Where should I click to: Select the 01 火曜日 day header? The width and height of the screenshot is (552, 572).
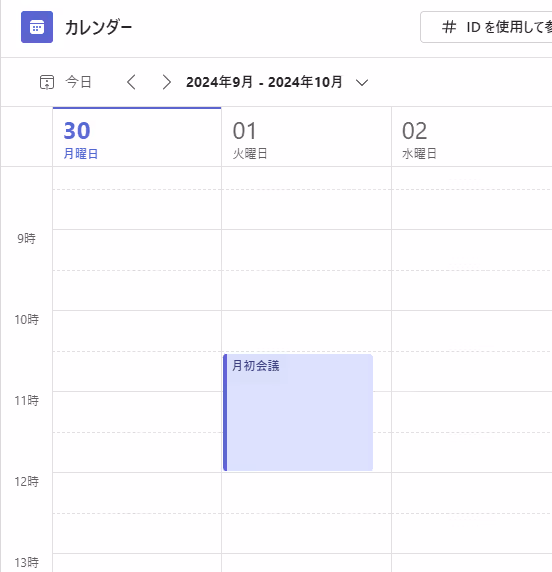pos(306,137)
